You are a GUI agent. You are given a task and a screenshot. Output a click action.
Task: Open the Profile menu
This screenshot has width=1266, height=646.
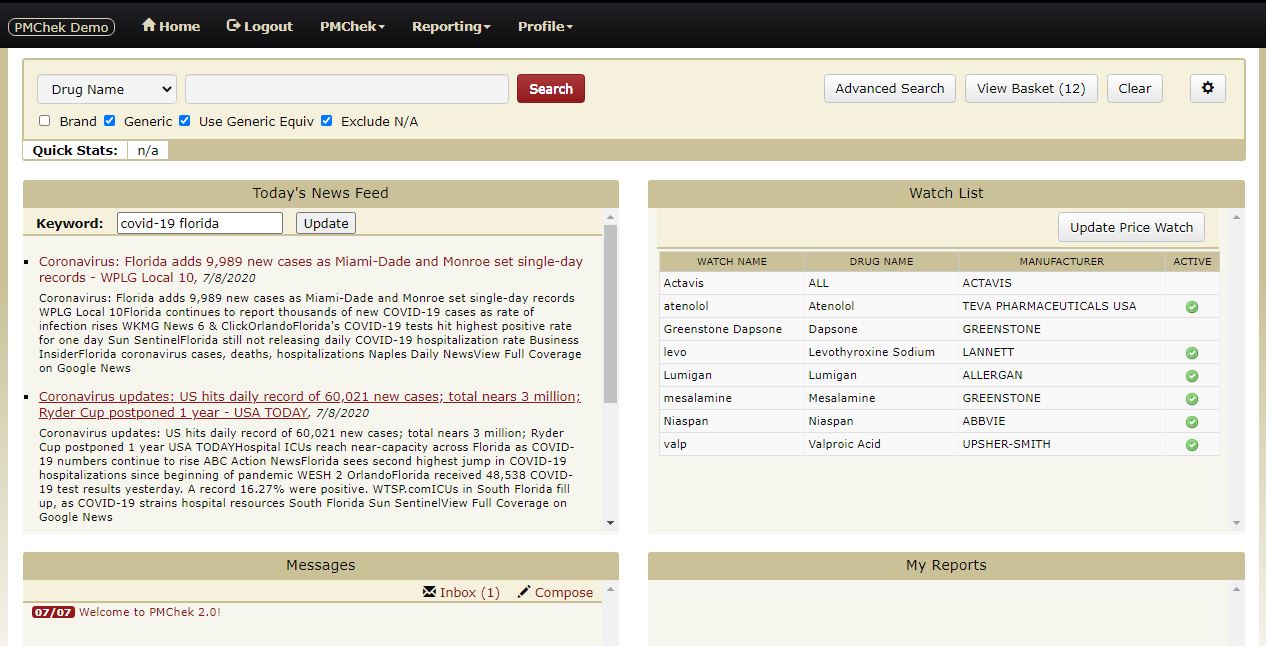(545, 27)
